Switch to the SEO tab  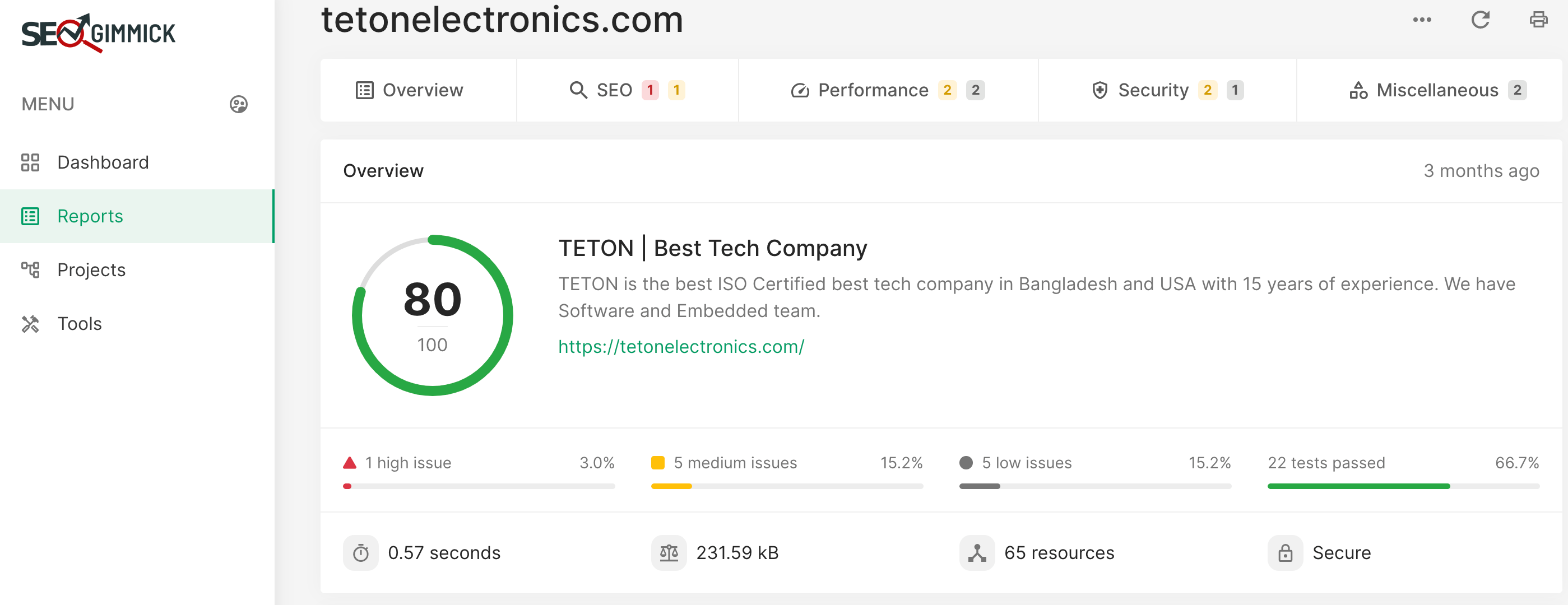tap(627, 90)
